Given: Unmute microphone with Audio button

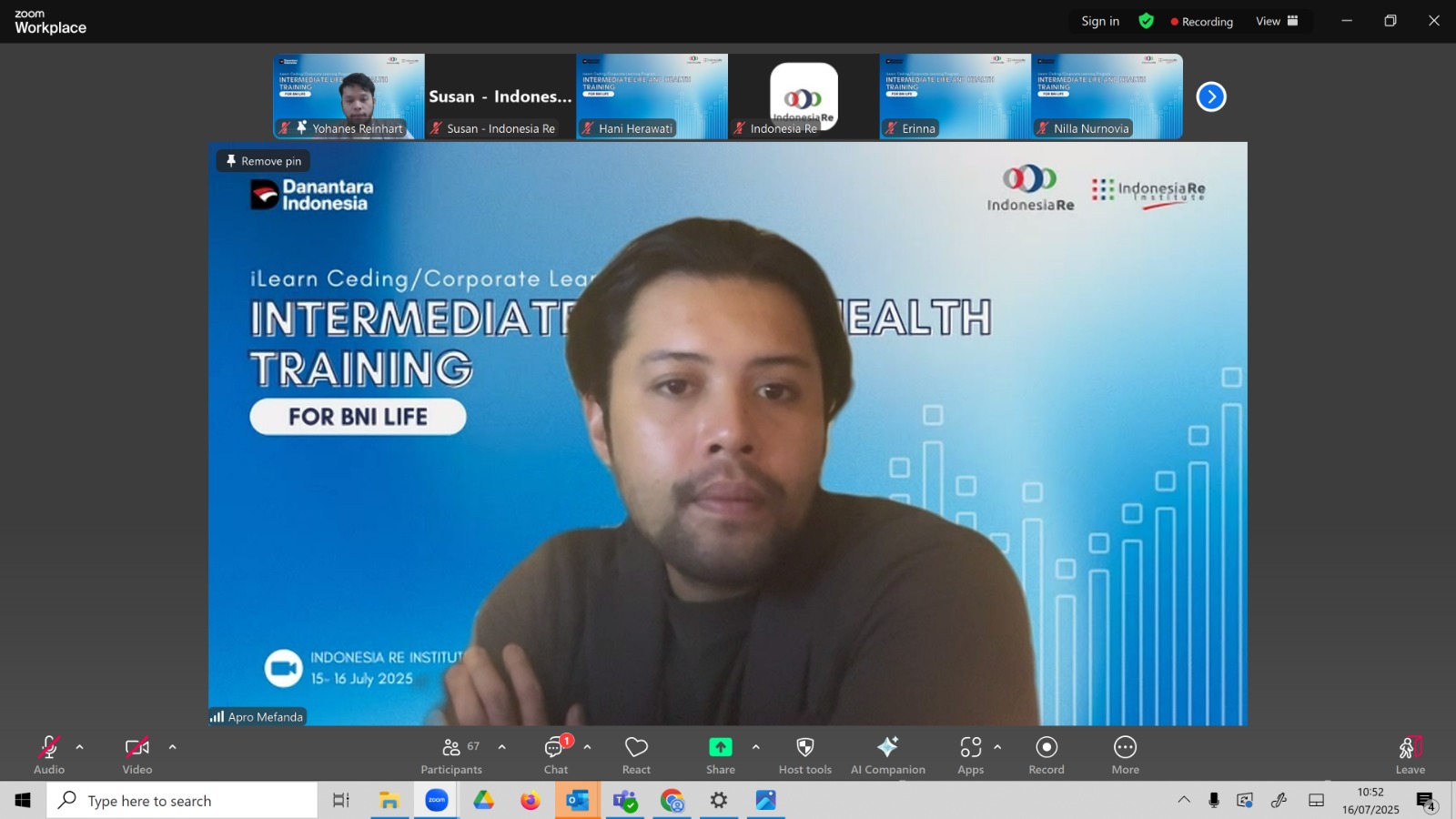Looking at the screenshot, I should [49, 755].
